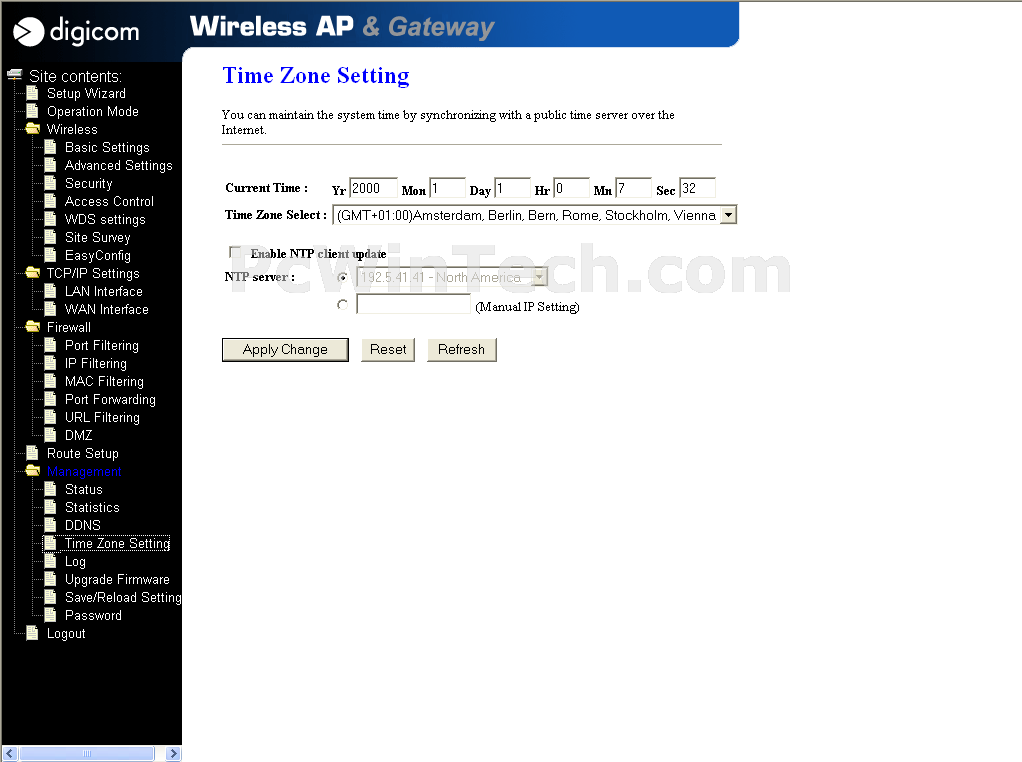Viewport: 1022px width, 762px height.
Task: Click the Hr hour input field
Action: [x=571, y=188]
